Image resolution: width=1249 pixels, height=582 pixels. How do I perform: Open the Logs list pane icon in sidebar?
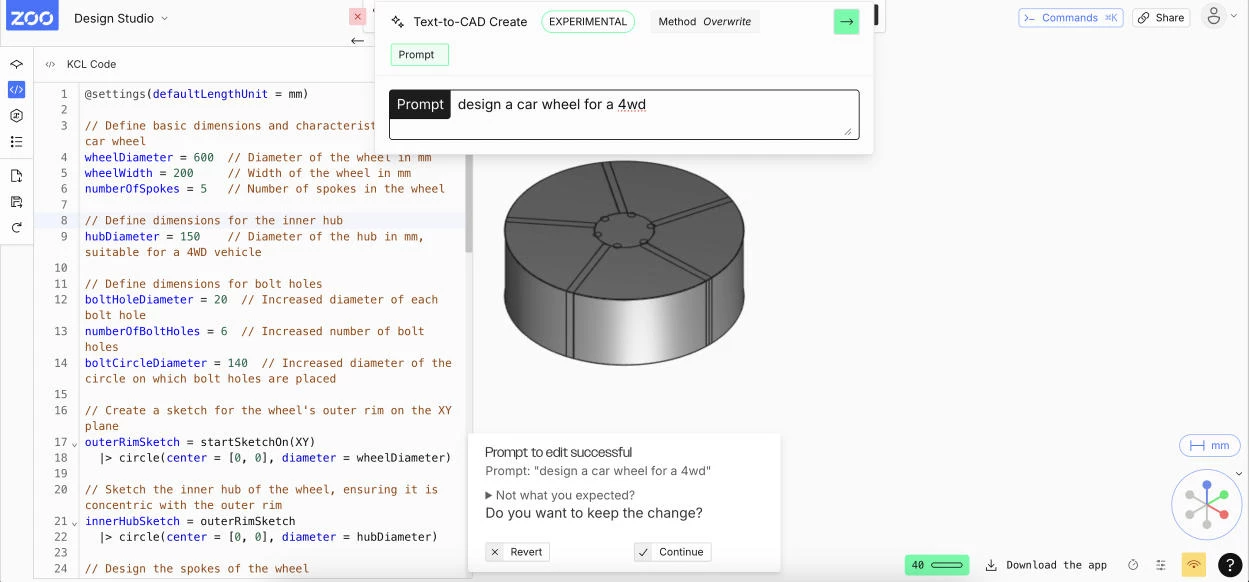pos(16,141)
